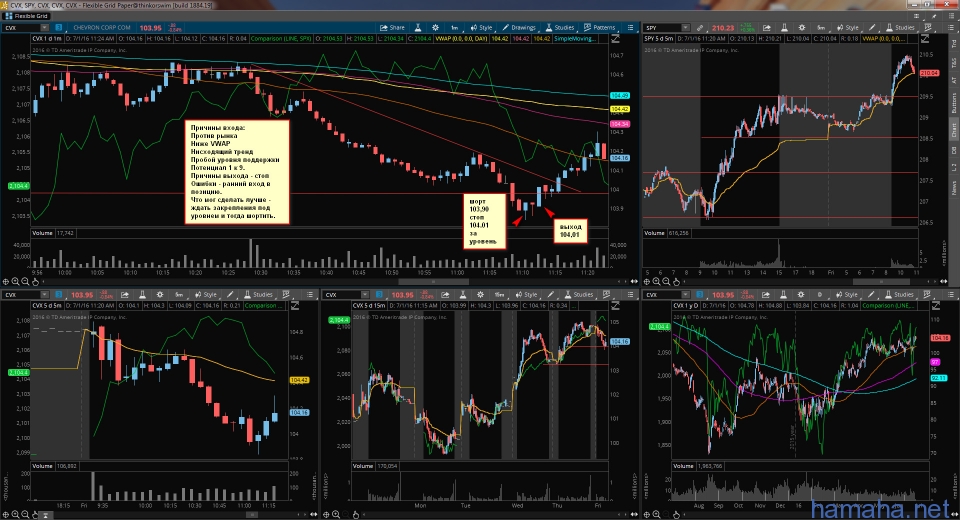The height and width of the screenshot is (520, 960).
Task: Open the Style menu in the bottom-left CVX chart
Action: click(x=206, y=295)
